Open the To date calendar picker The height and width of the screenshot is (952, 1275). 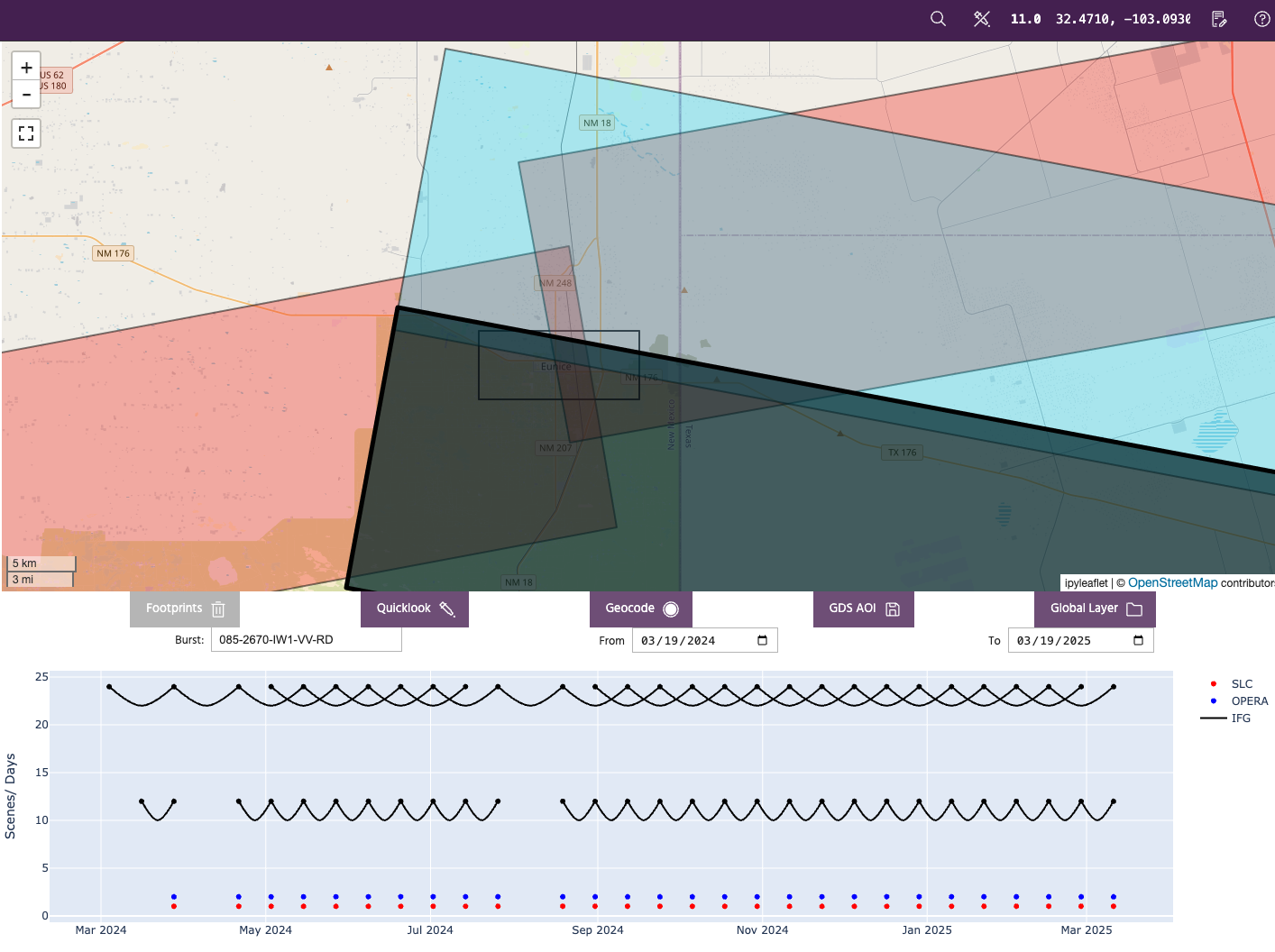(x=1138, y=640)
